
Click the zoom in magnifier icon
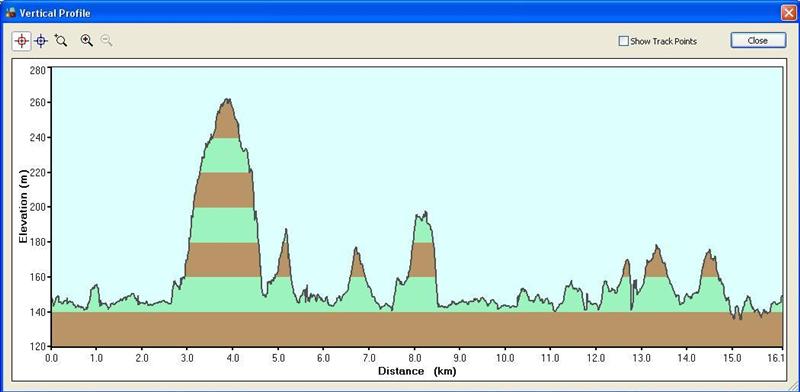pyautogui.click(x=87, y=40)
